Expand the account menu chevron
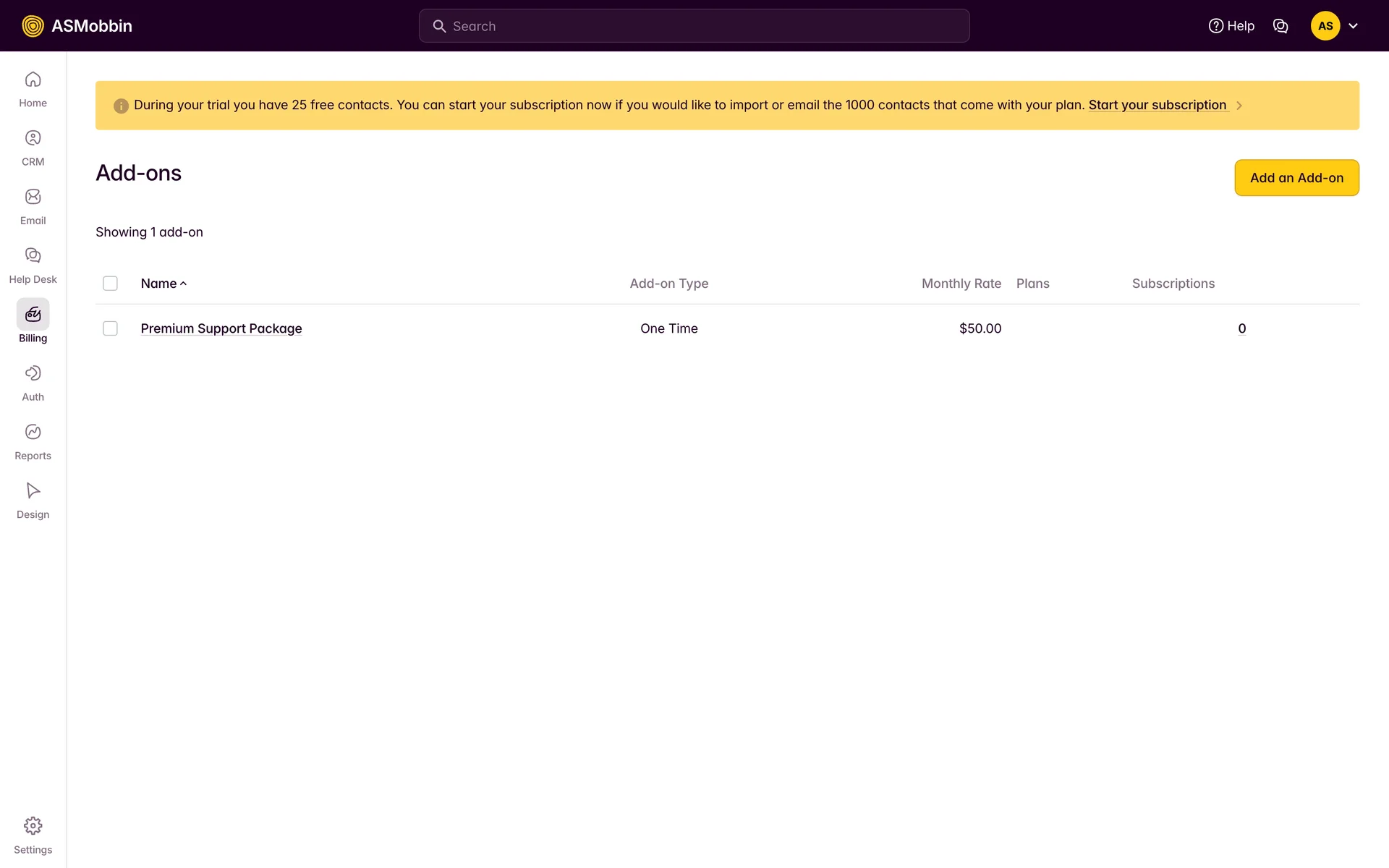Screen dimensions: 1389x868 1353,26
